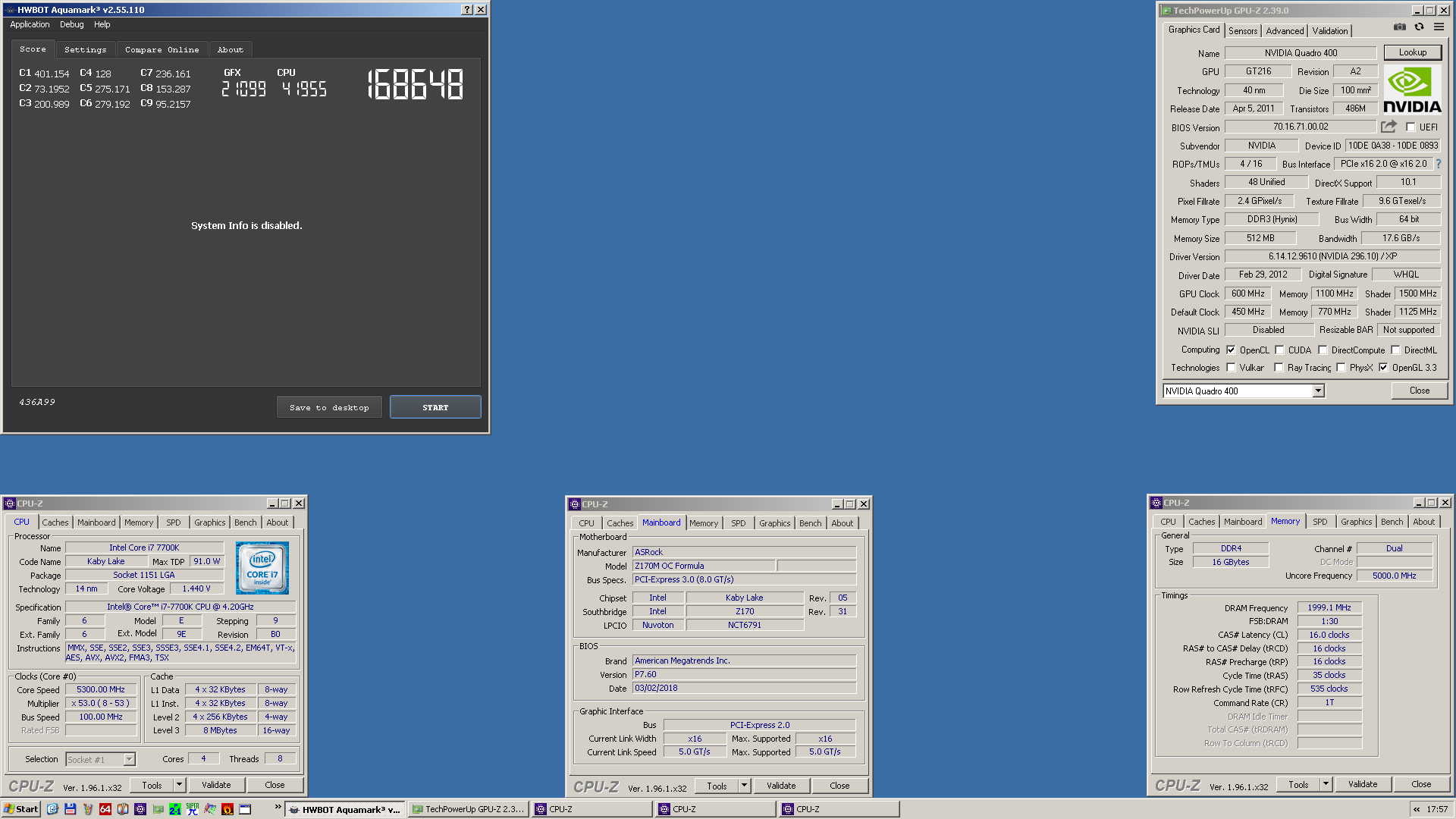Switch to TechPowerUp GPU-Z taskbar button
Viewport: 1456px width, 819px height.
tap(468, 809)
